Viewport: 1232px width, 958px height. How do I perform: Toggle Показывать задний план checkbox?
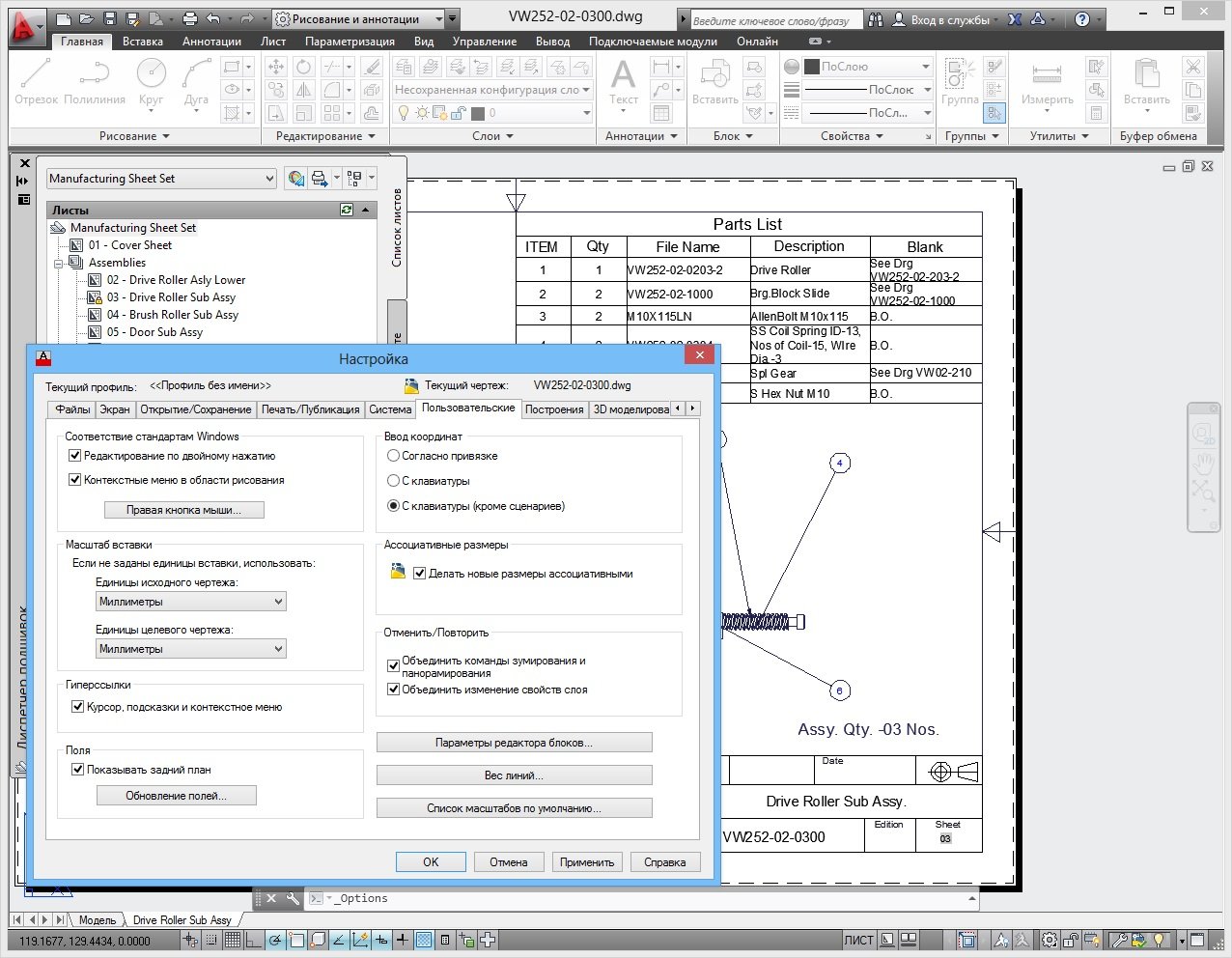click(x=78, y=770)
